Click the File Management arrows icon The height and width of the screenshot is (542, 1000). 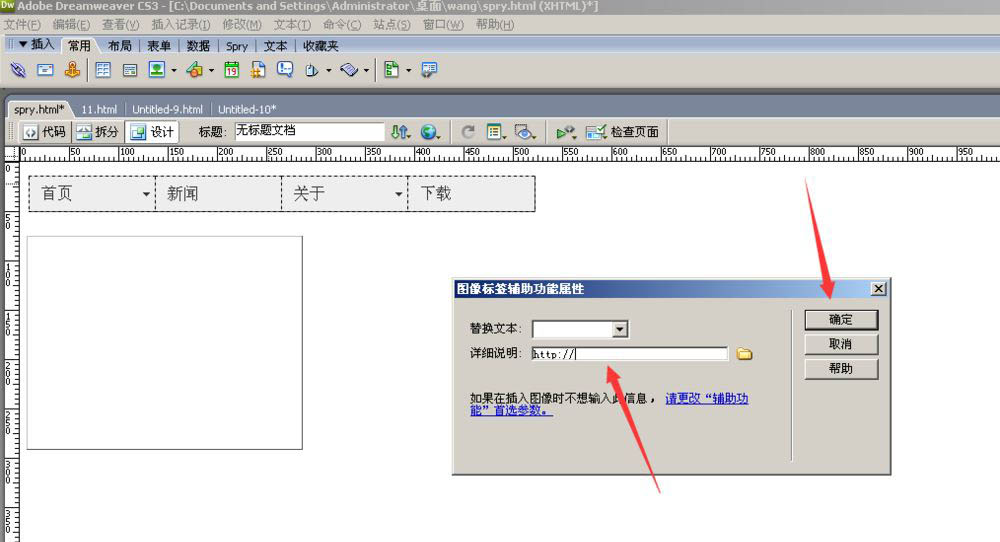coord(401,132)
